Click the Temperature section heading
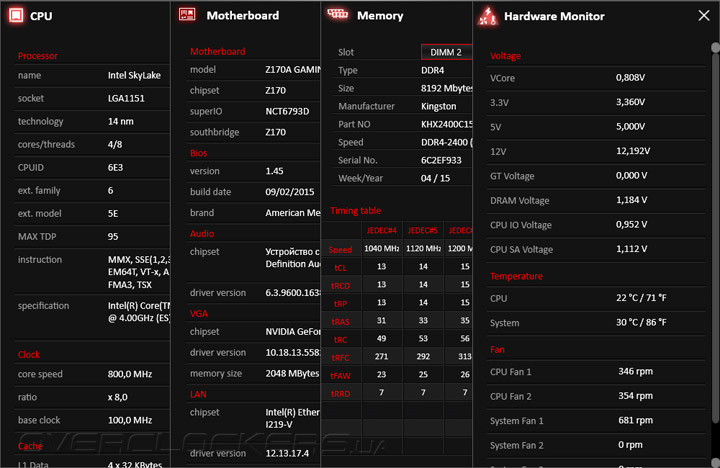The height and width of the screenshot is (468, 720). point(516,276)
